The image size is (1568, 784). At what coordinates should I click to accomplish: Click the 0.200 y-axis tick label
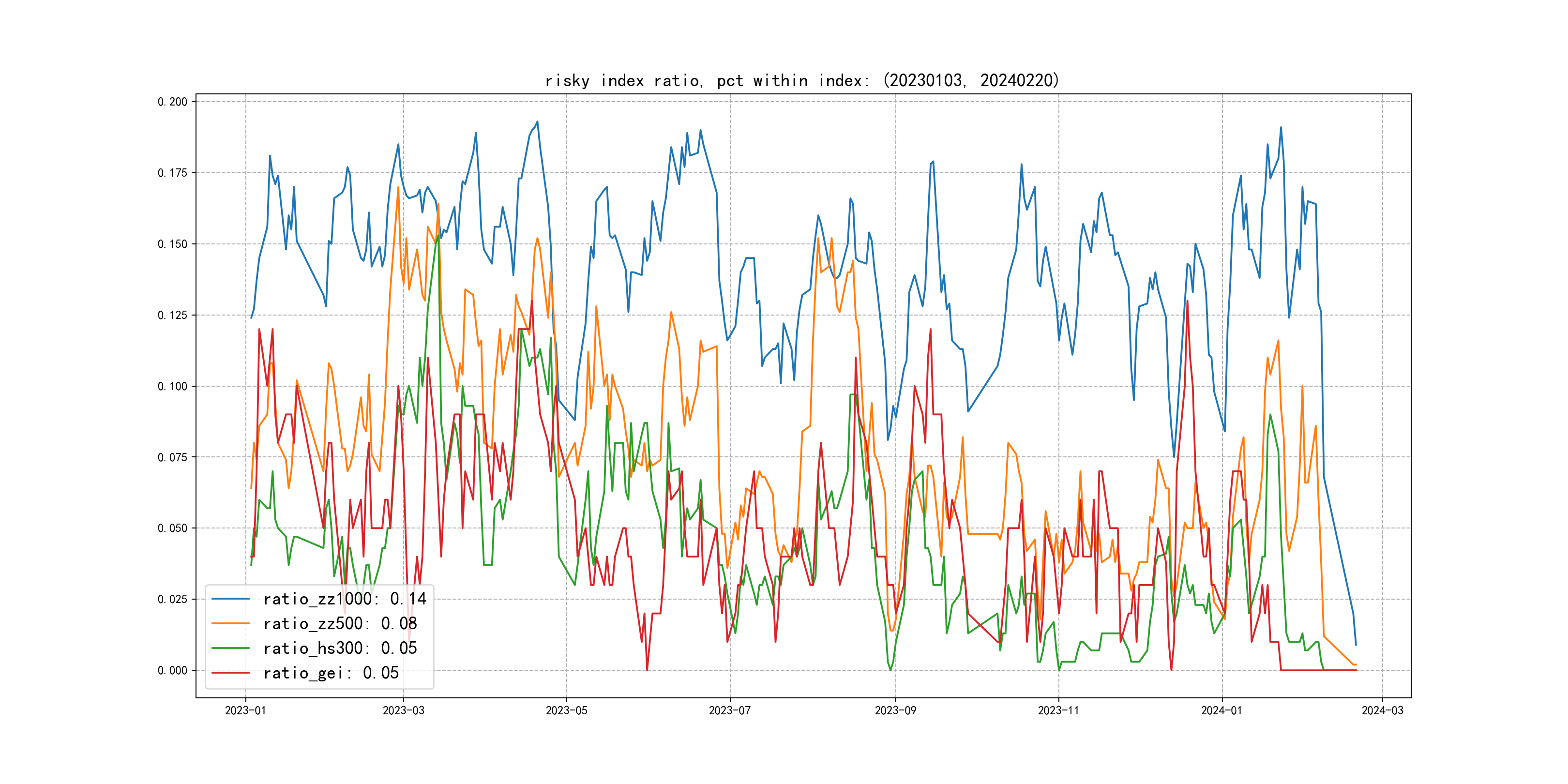tap(172, 102)
